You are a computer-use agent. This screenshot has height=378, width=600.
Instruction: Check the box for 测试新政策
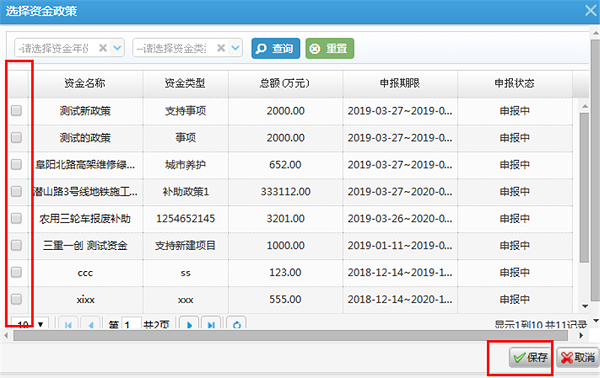(x=16, y=111)
